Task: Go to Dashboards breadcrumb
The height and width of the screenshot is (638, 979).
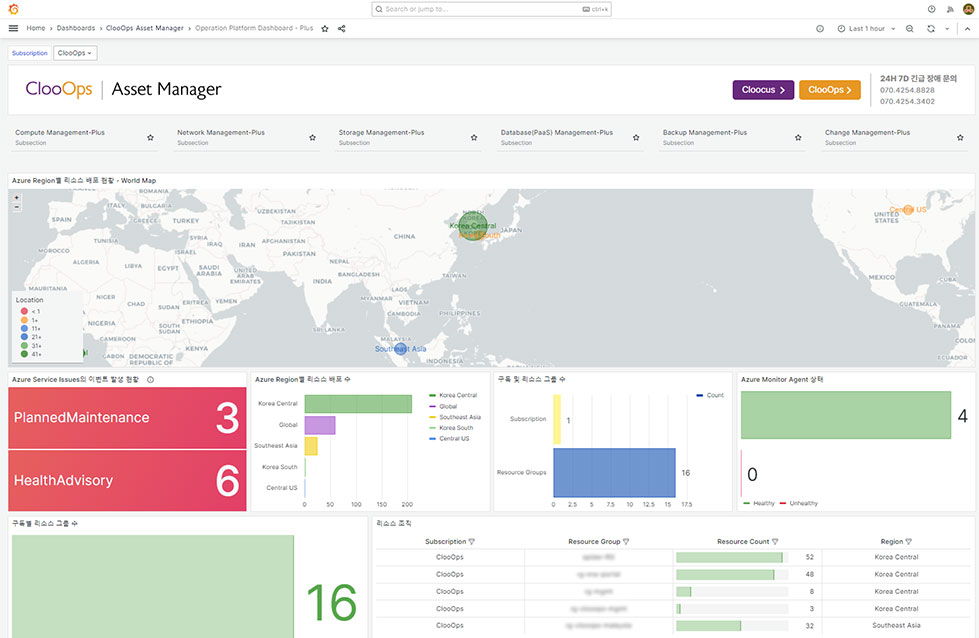Action: 76,28
